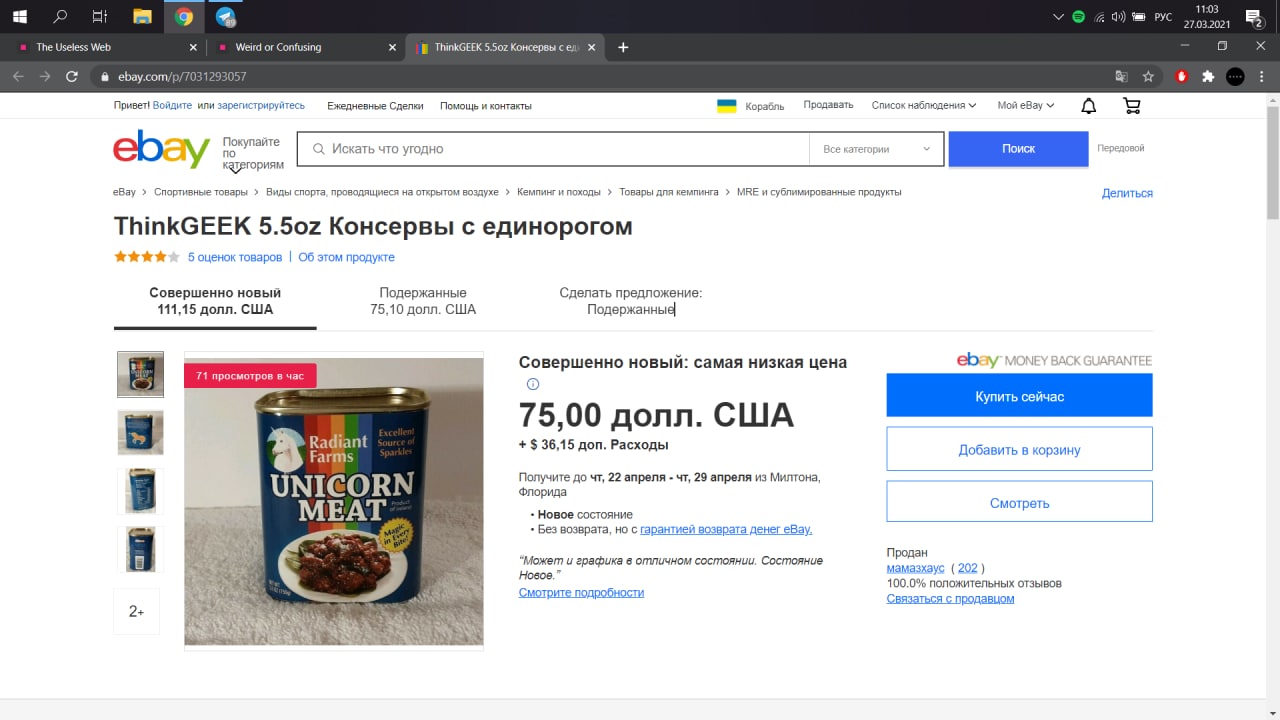
Task: Click the eBay logo
Action: (x=161, y=149)
